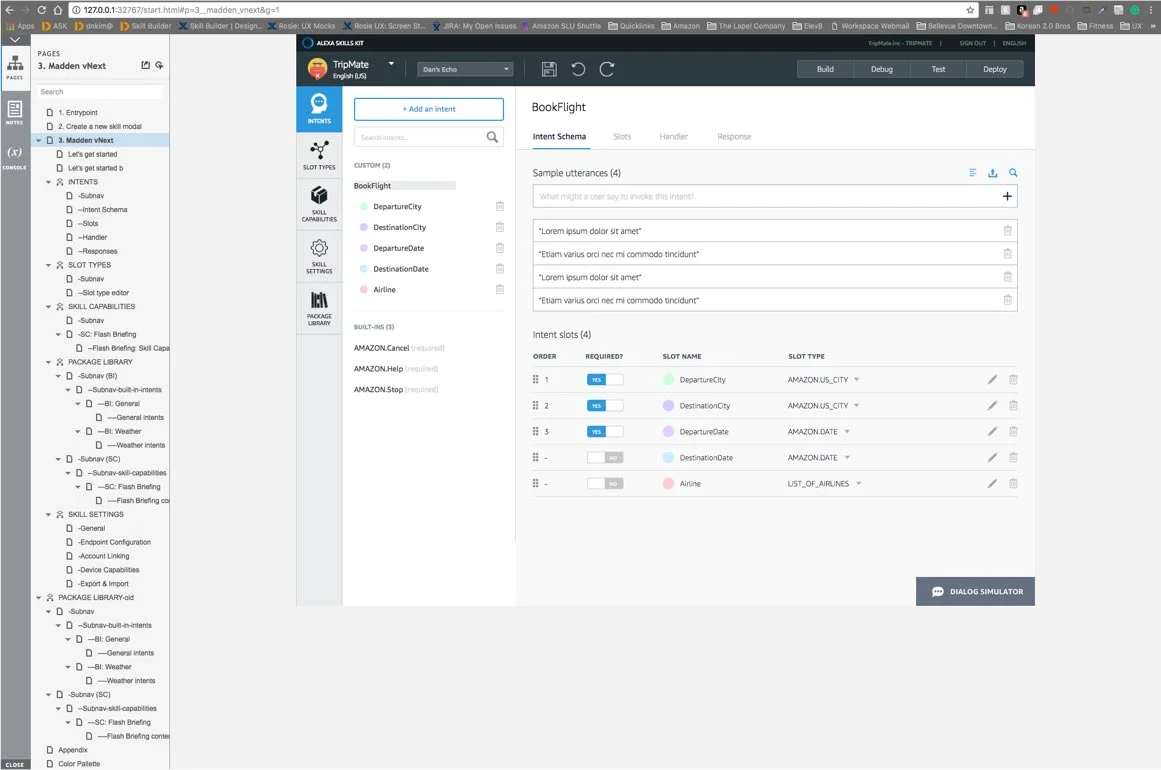Open DepartureCity slot type dropdown
Image resolution: width=1161 pixels, height=770 pixels.
(x=857, y=380)
